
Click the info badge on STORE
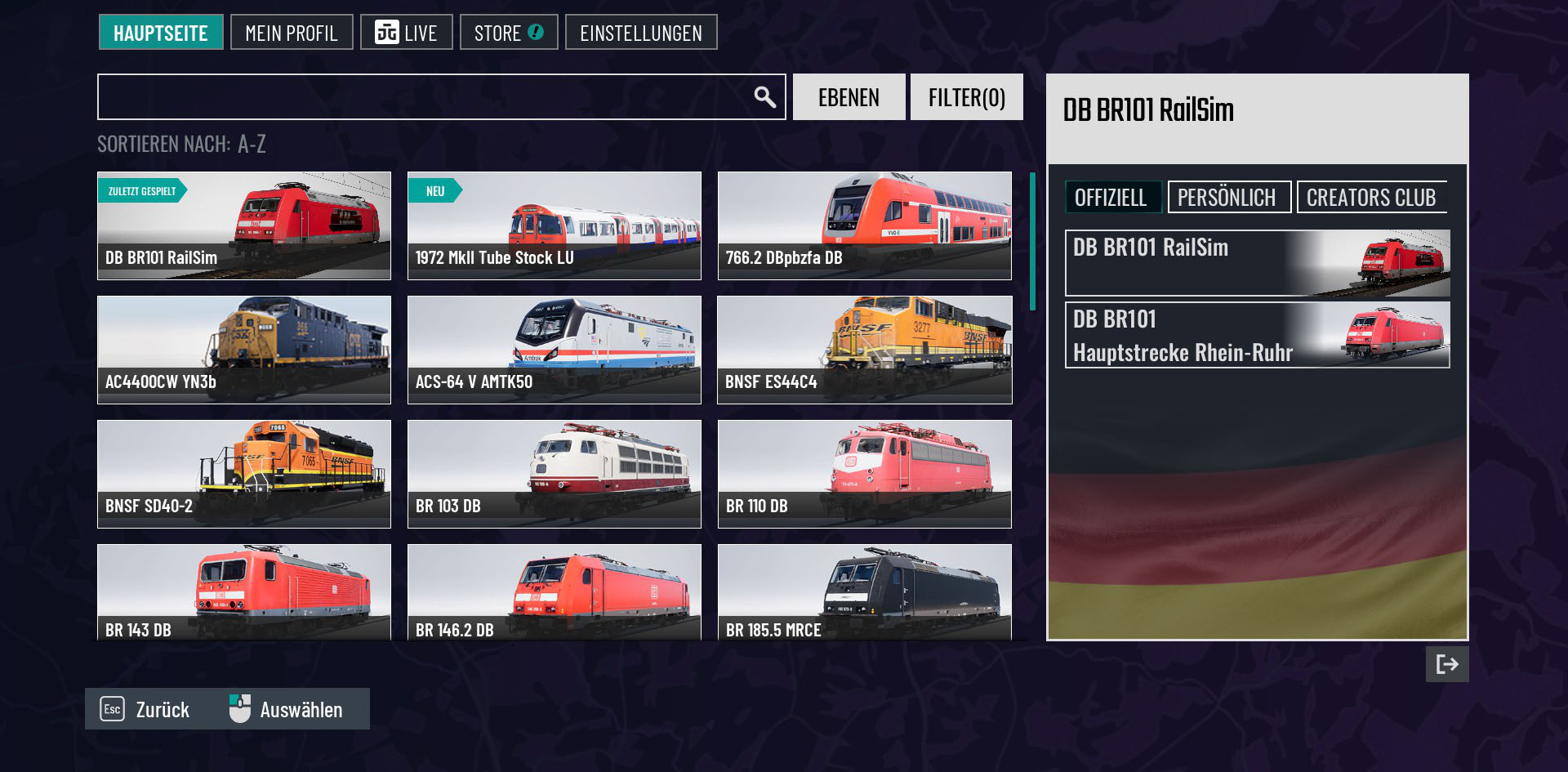click(x=536, y=32)
